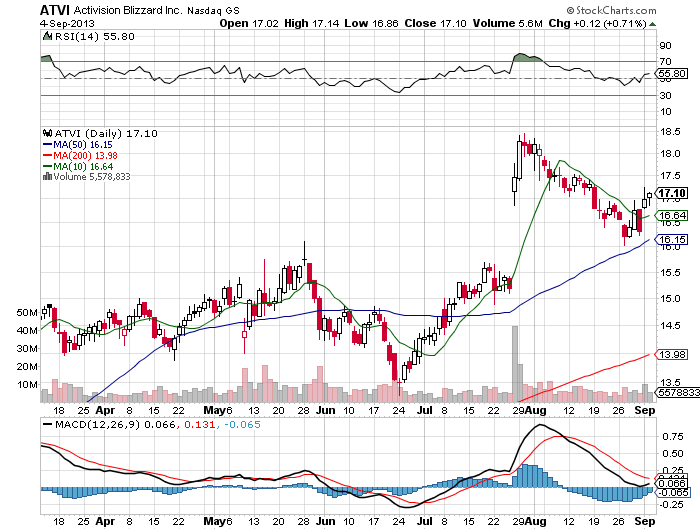This screenshot has height=530, width=700.
Task: Click the 0.066 MACD value tag
Action: point(671,483)
